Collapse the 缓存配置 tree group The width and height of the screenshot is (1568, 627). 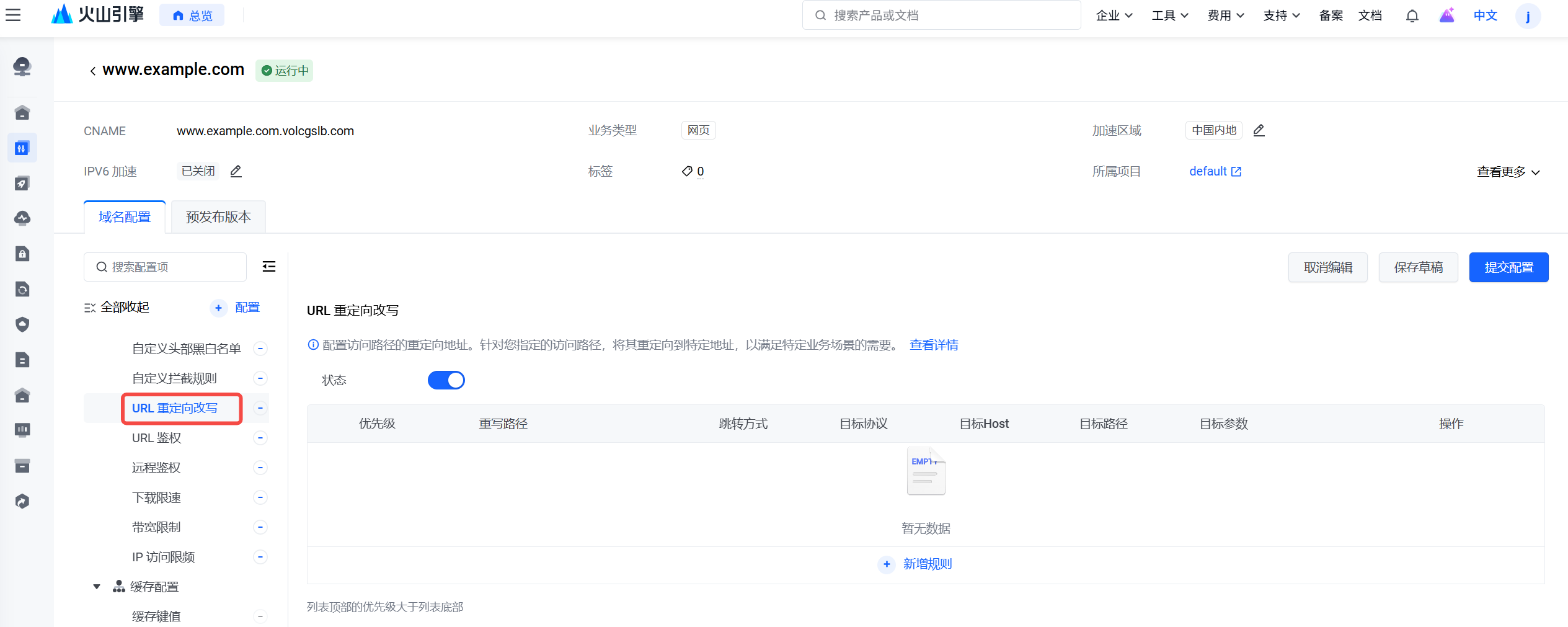click(x=97, y=587)
